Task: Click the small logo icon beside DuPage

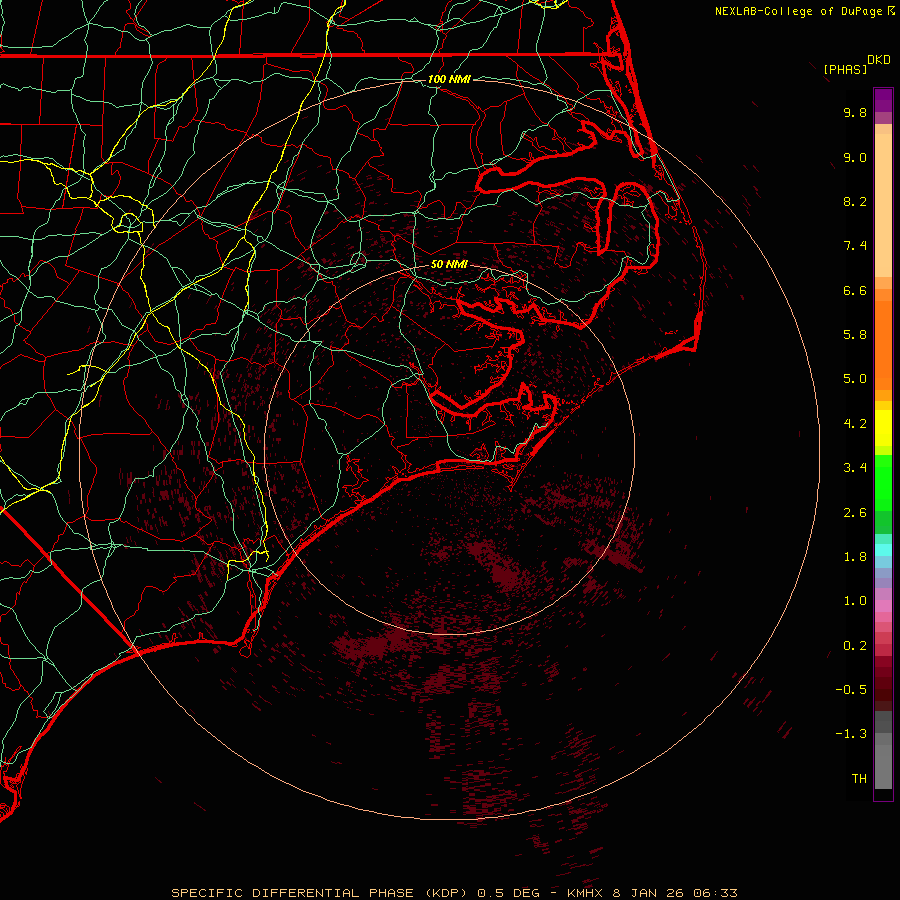Action: coord(890,11)
